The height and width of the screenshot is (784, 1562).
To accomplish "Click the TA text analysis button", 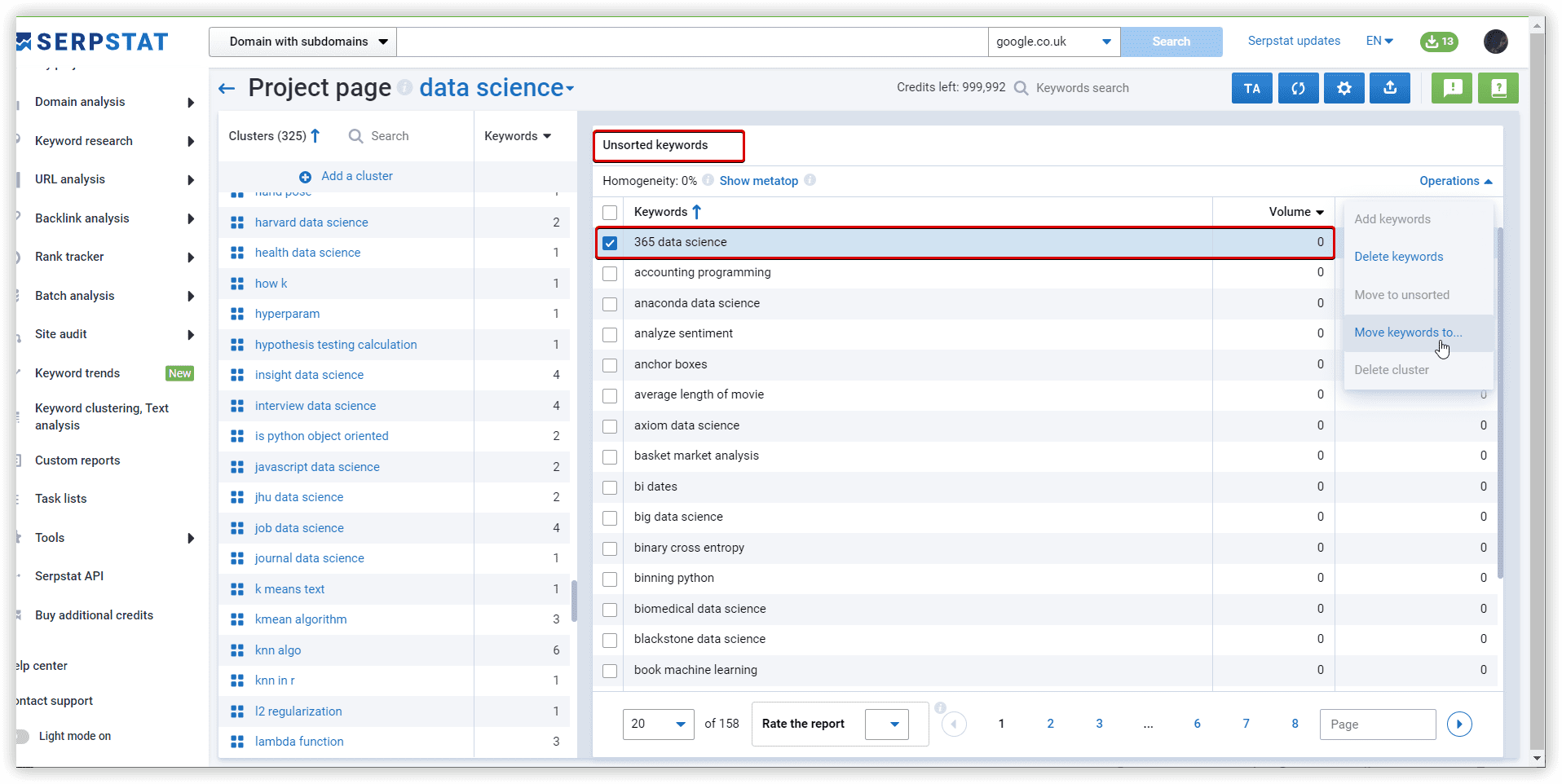I will tap(1251, 88).
